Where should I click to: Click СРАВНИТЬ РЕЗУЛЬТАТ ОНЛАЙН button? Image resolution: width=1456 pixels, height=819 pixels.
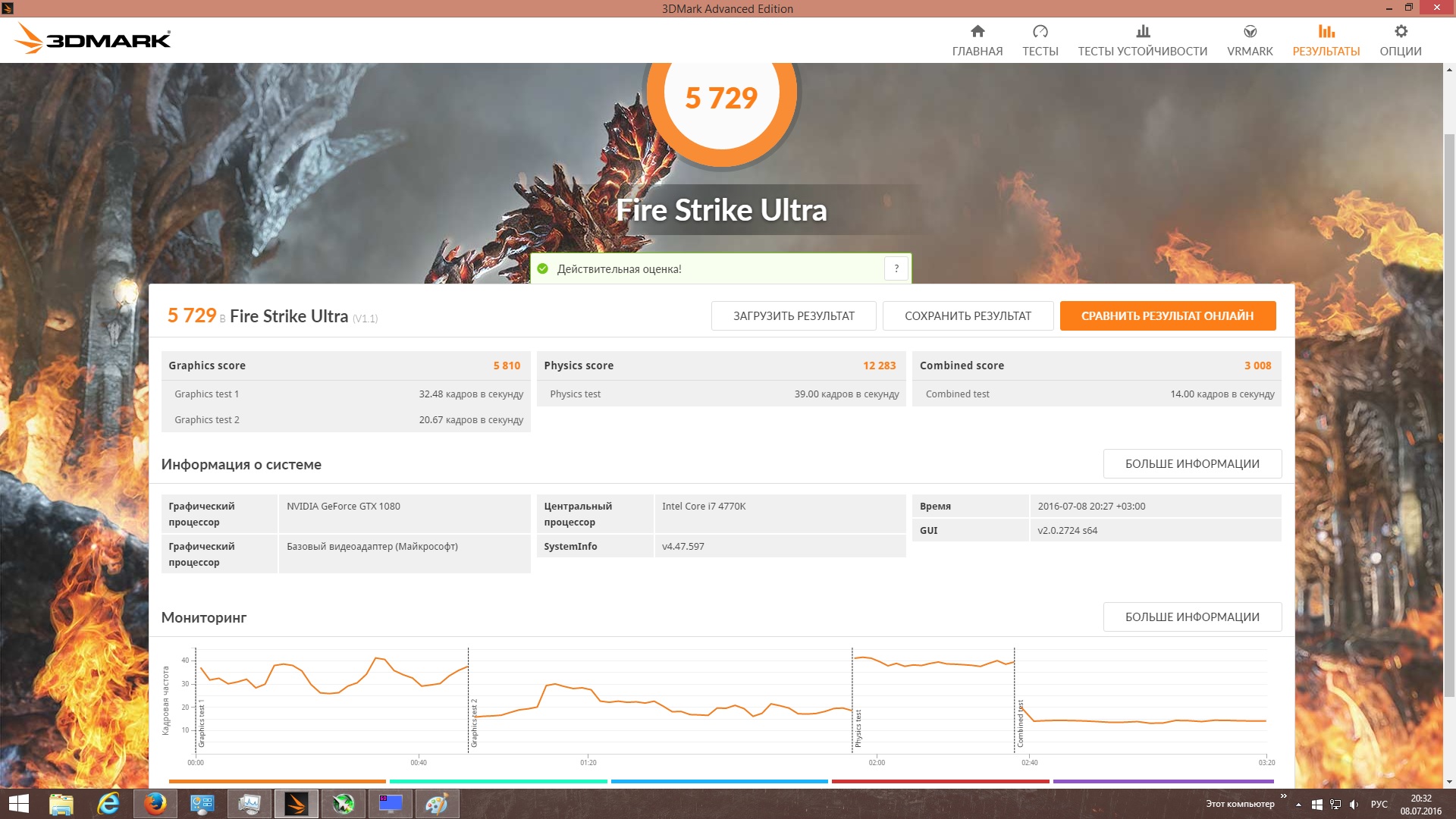[x=1167, y=316]
